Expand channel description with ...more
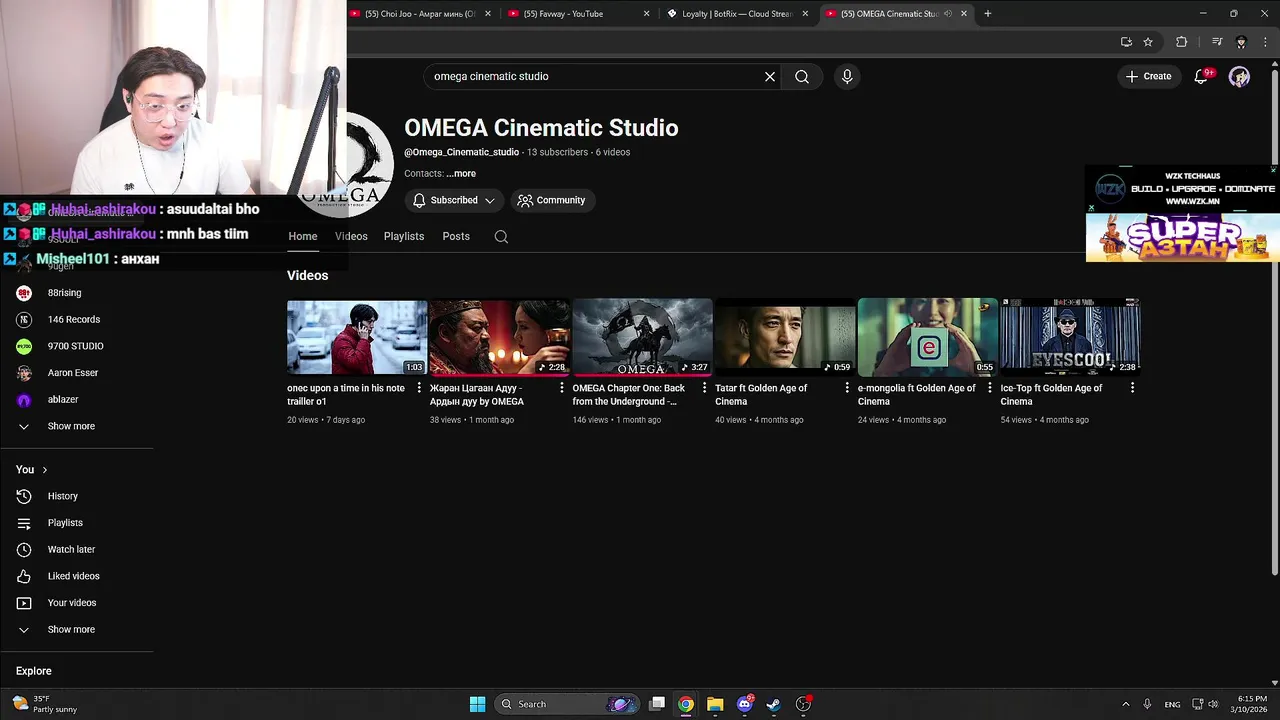 (461, 174)
